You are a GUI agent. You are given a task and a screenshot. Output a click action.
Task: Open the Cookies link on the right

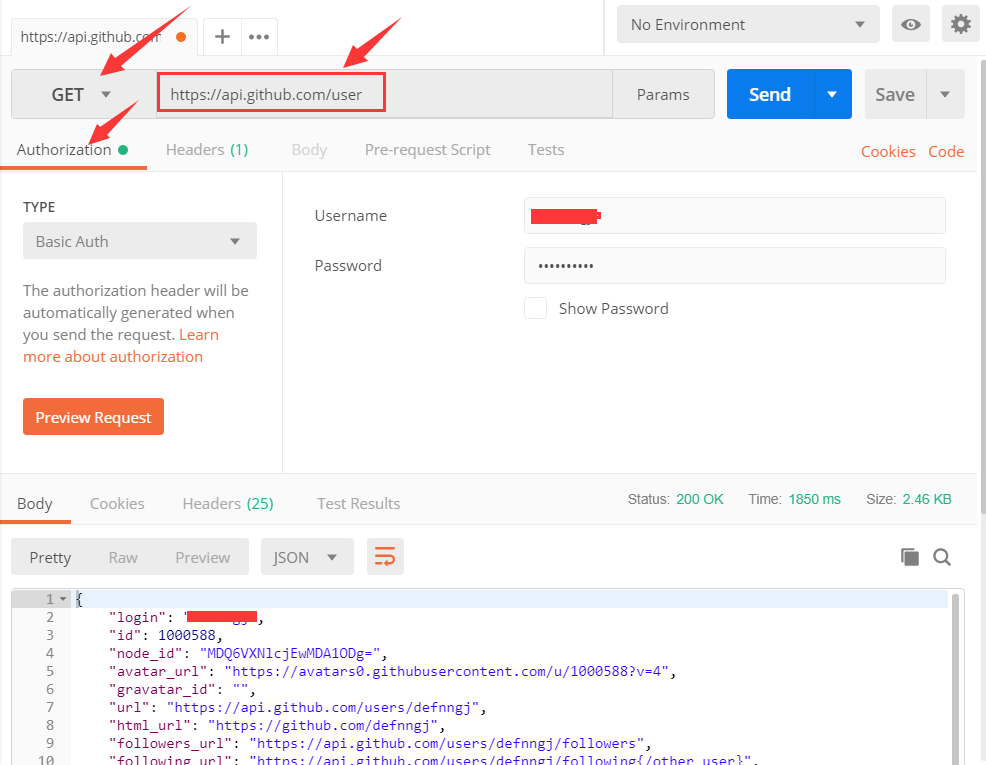[888, 151]
